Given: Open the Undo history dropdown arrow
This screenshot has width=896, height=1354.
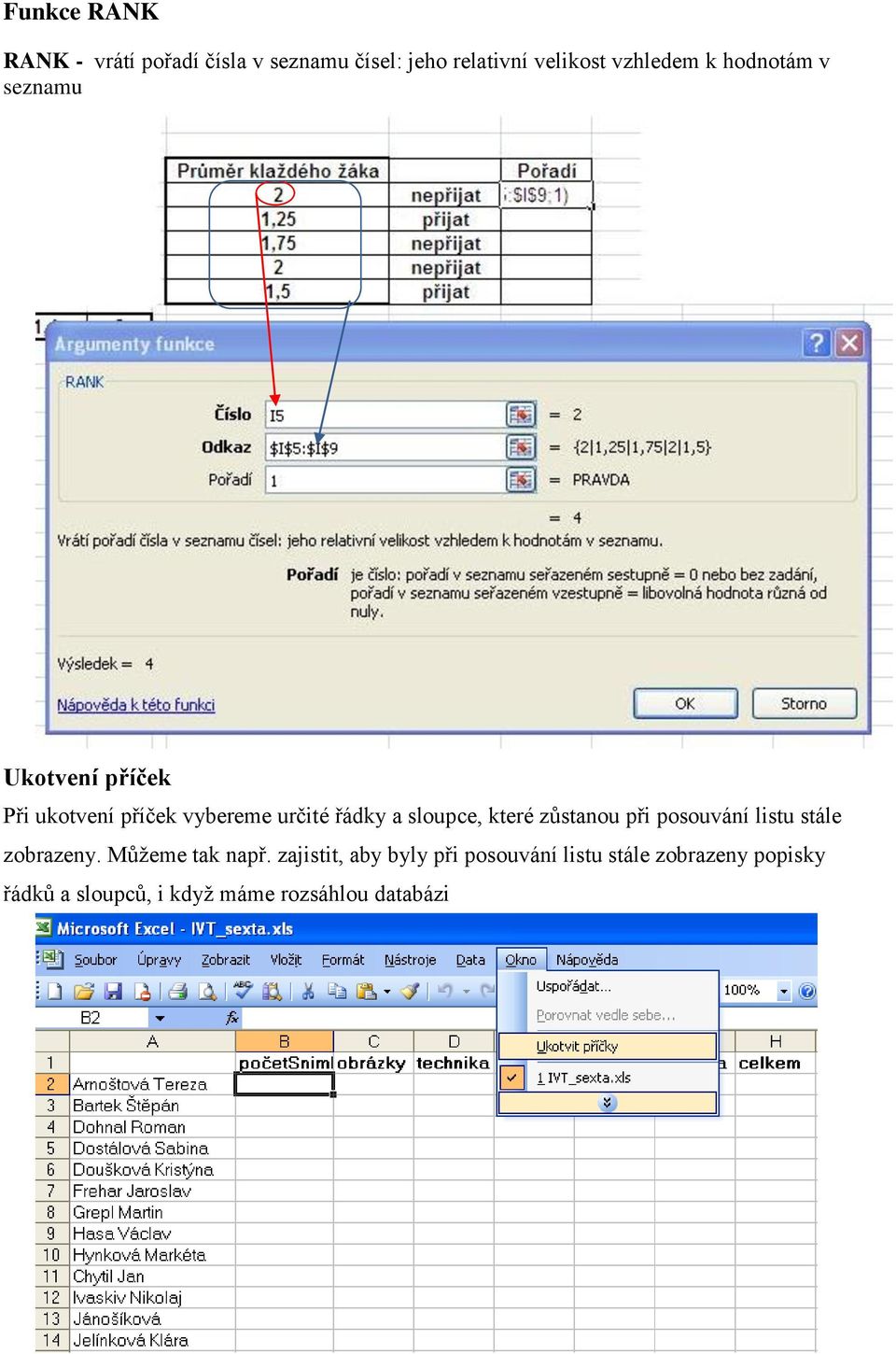Looking at the screenshot, I should click(467, 992).
